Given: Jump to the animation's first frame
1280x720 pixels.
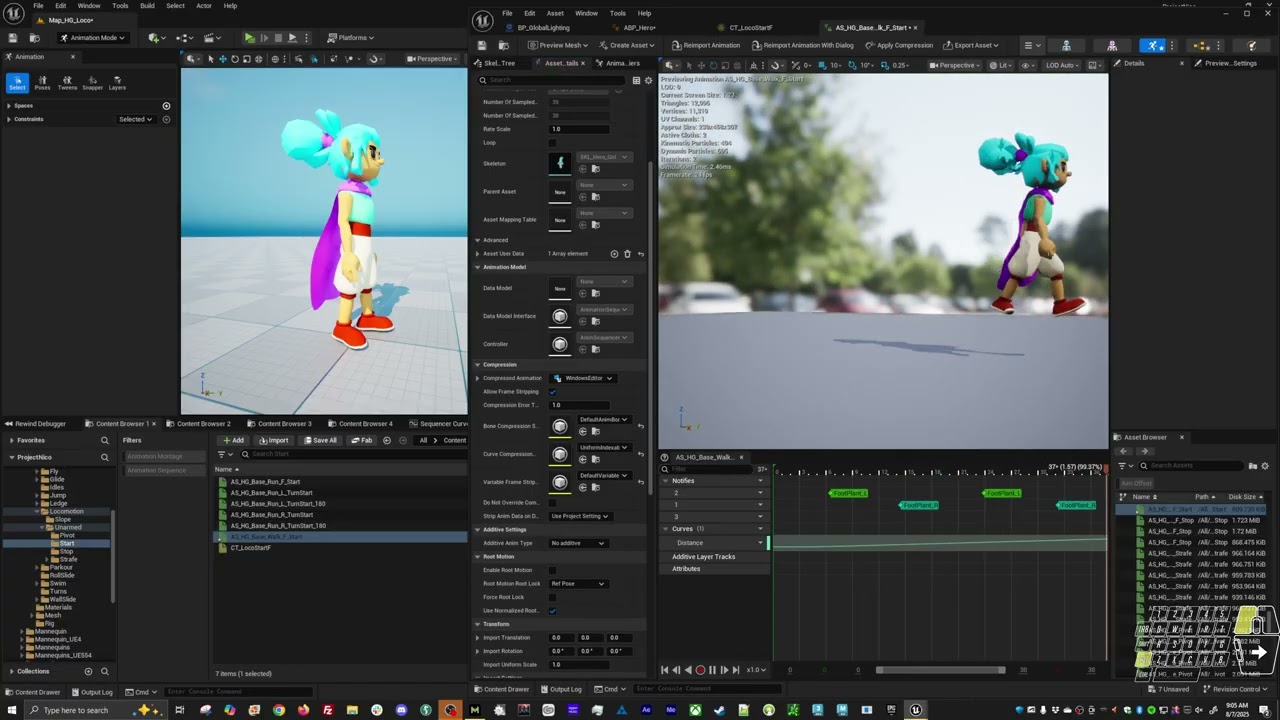Looking at the screenshot, I should tap(664, 670).
